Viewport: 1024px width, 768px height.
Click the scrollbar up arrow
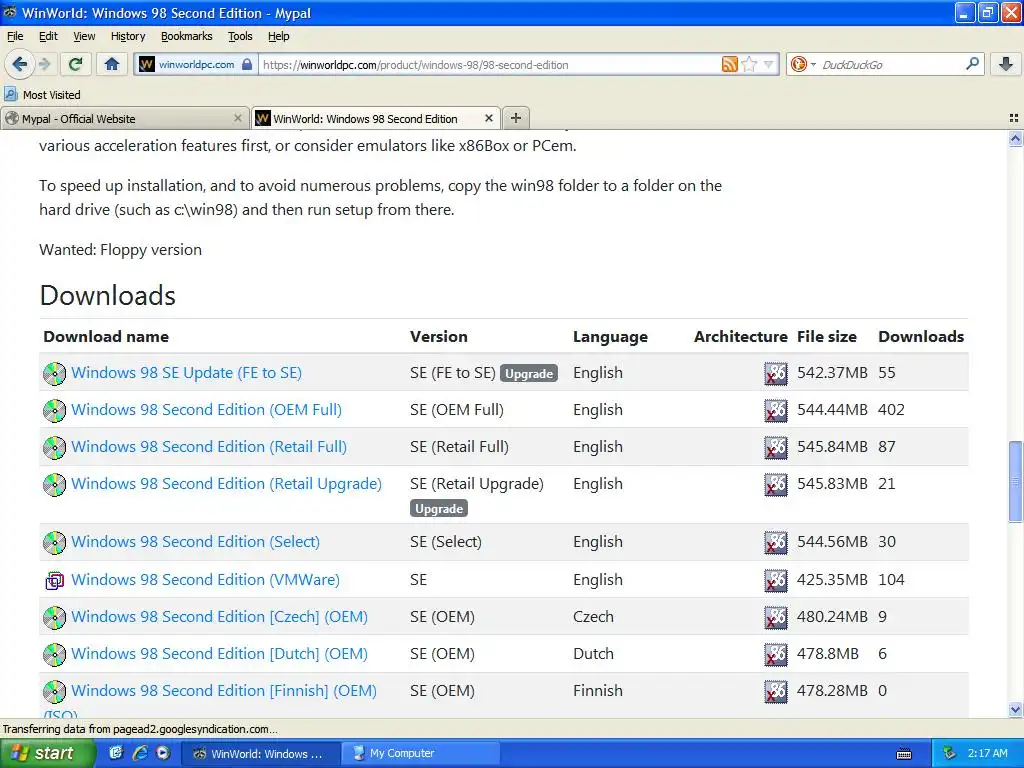pyautogui.click(x=1015, y=138)
